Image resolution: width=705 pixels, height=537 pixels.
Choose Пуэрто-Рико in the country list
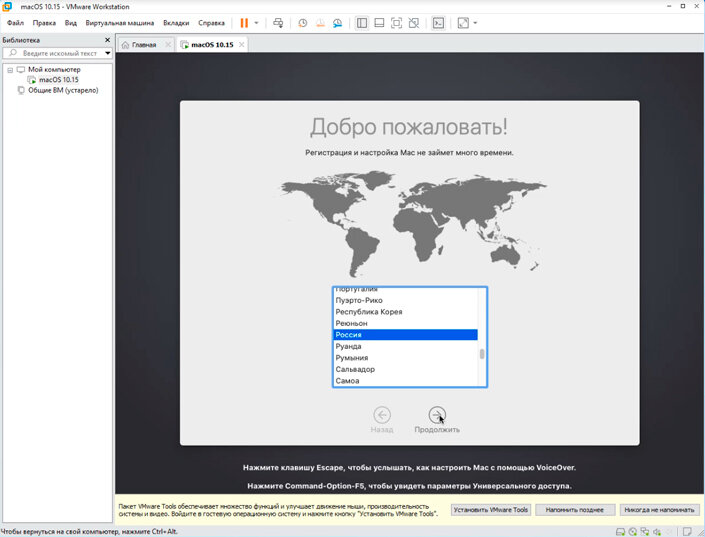coord(405,300)
